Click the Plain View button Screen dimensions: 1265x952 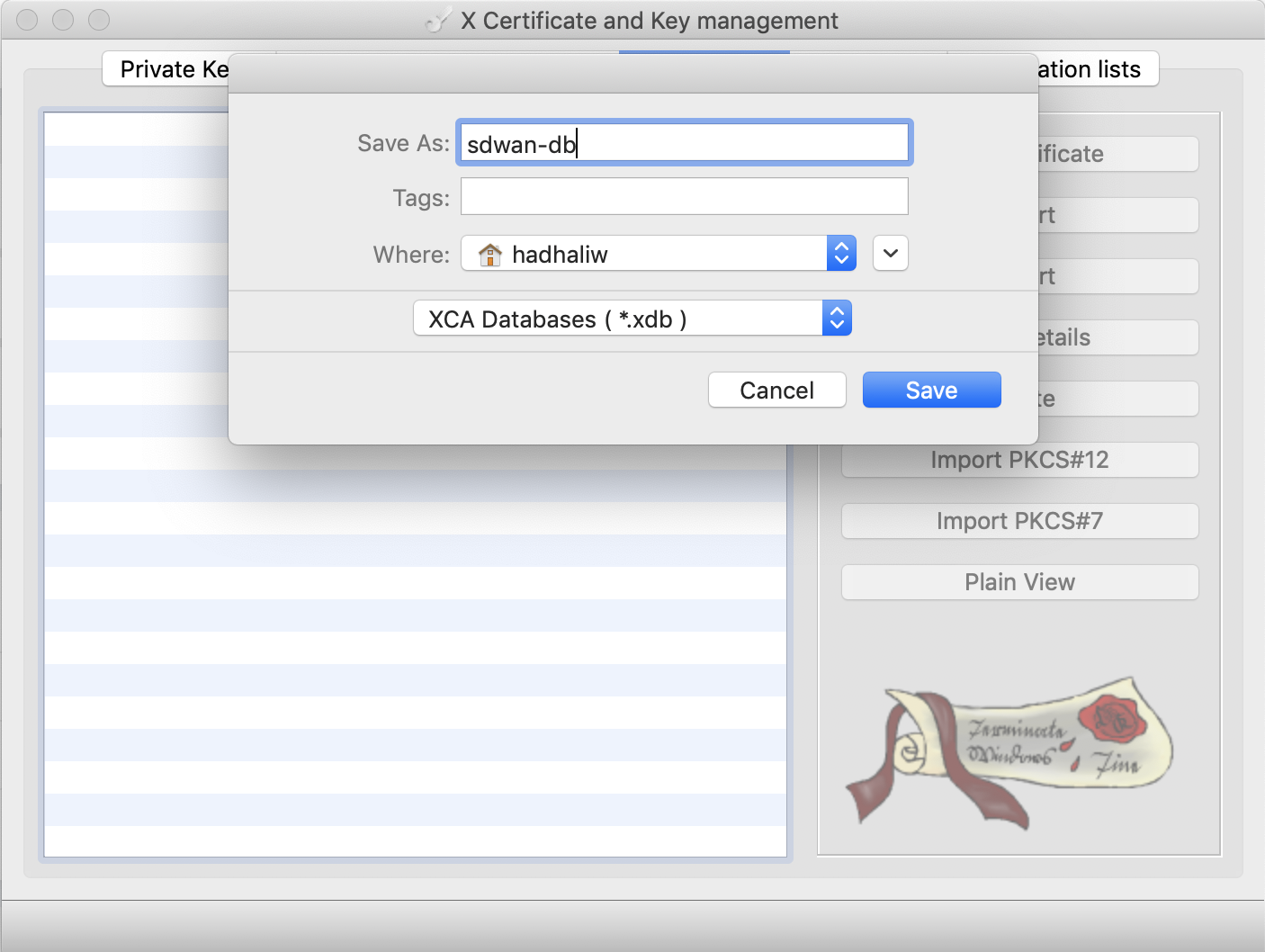[x=1019, y=582]
